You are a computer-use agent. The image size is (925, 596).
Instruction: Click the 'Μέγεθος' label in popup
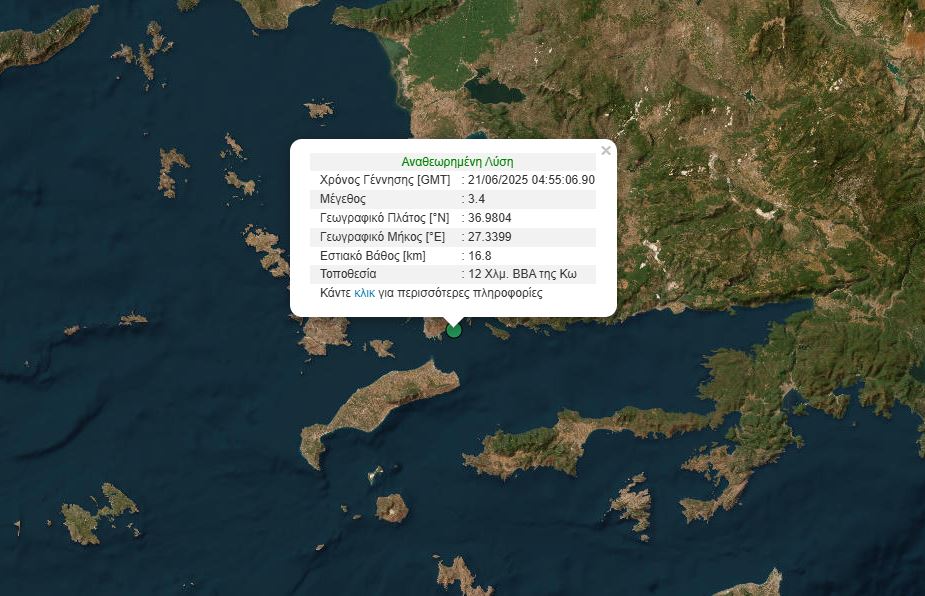(x=343, y=199)
